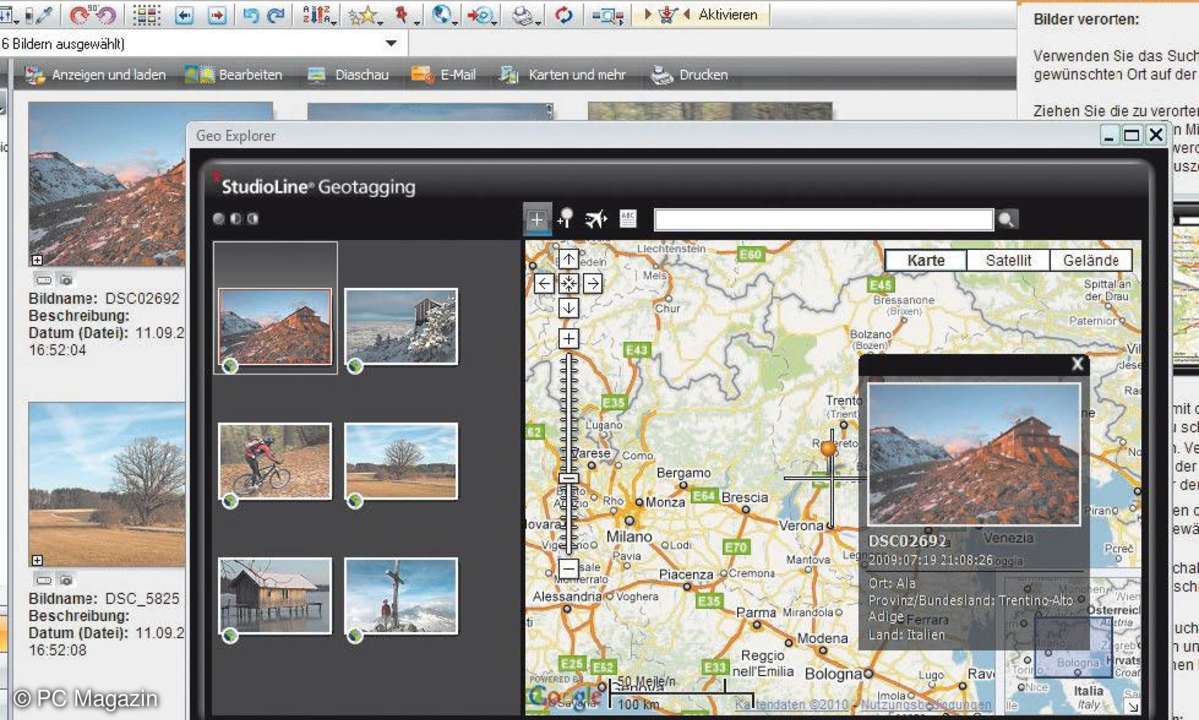Click the orange location pin on the map
The height and width of the screenshot is (720, 1199).
coord(828,449)
